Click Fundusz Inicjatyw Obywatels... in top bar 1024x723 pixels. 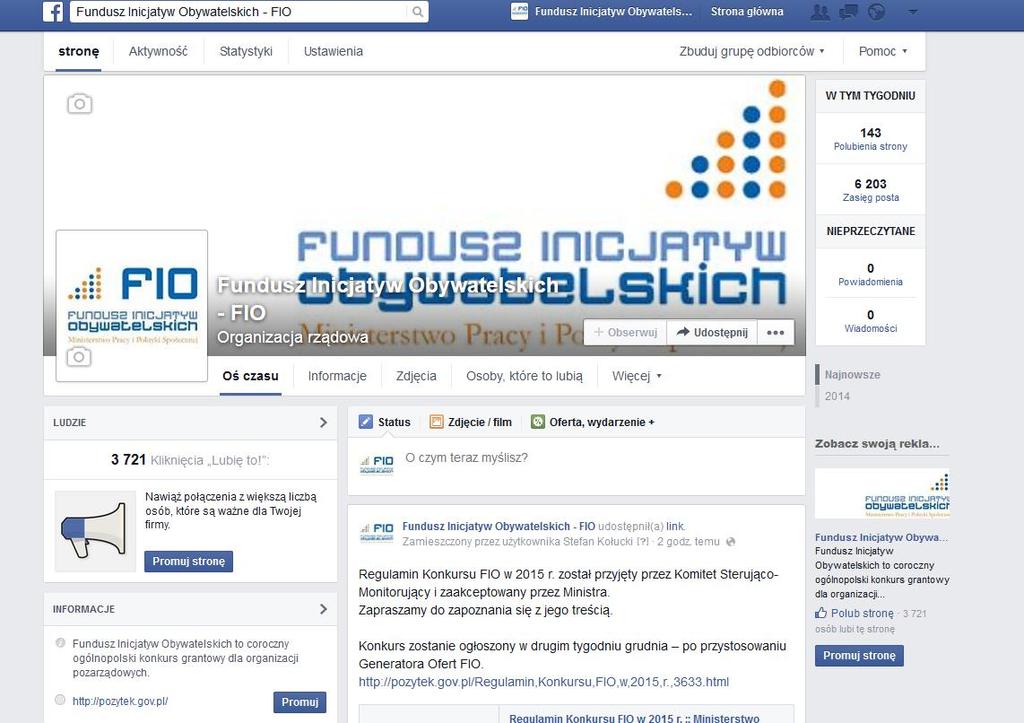pyautogui.click(x=613, y=12)
